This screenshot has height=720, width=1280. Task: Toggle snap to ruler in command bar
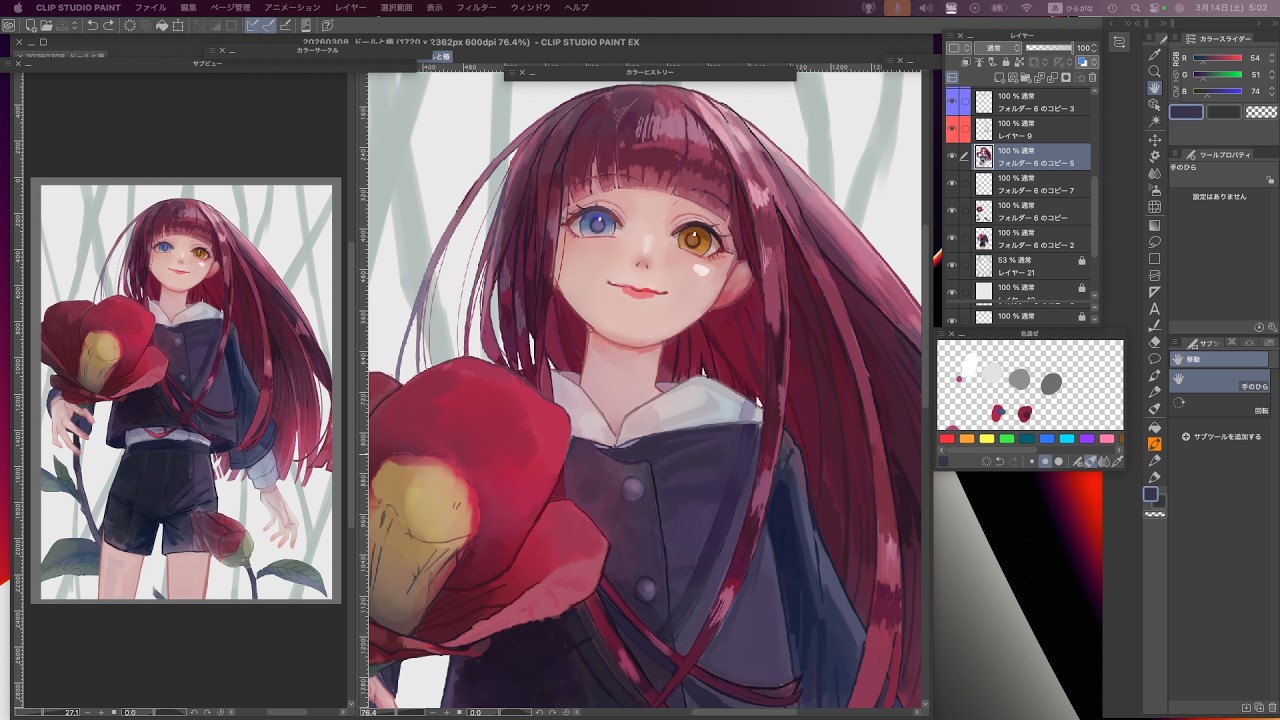pyautogui.click(x=254, y=25)
